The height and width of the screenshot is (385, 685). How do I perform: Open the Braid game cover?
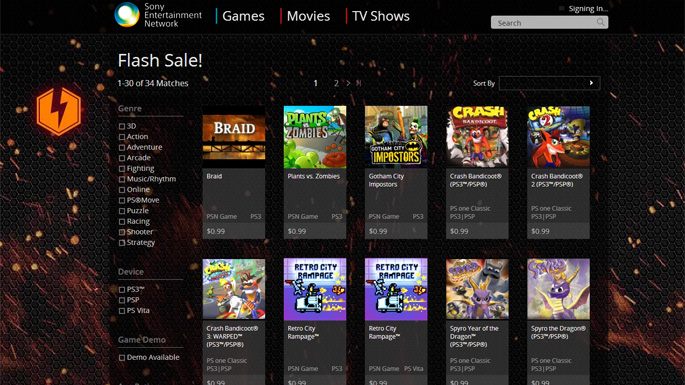click(x=234, y=137)
